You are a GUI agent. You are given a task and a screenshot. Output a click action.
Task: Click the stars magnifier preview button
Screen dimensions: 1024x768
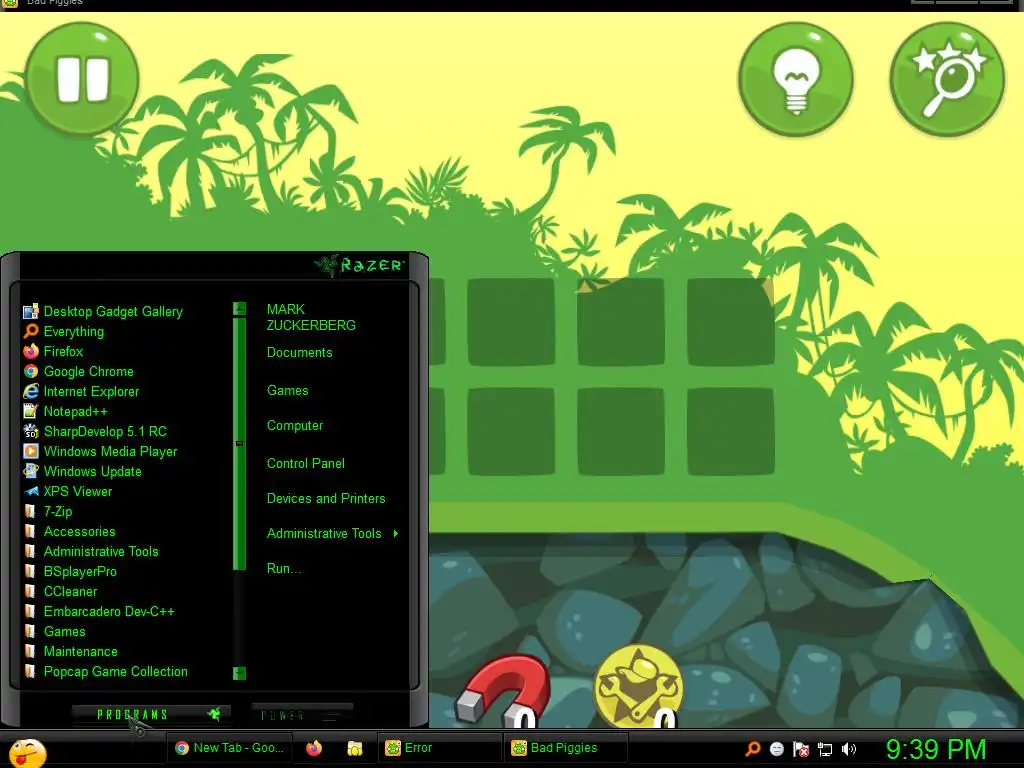(947, 80)
